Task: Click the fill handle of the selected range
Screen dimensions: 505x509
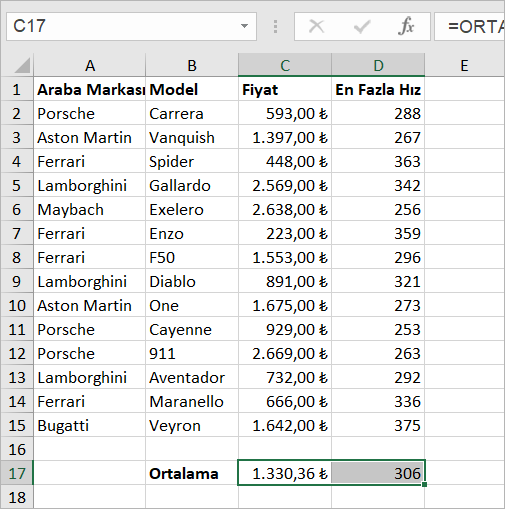Action: click(424, 484)
